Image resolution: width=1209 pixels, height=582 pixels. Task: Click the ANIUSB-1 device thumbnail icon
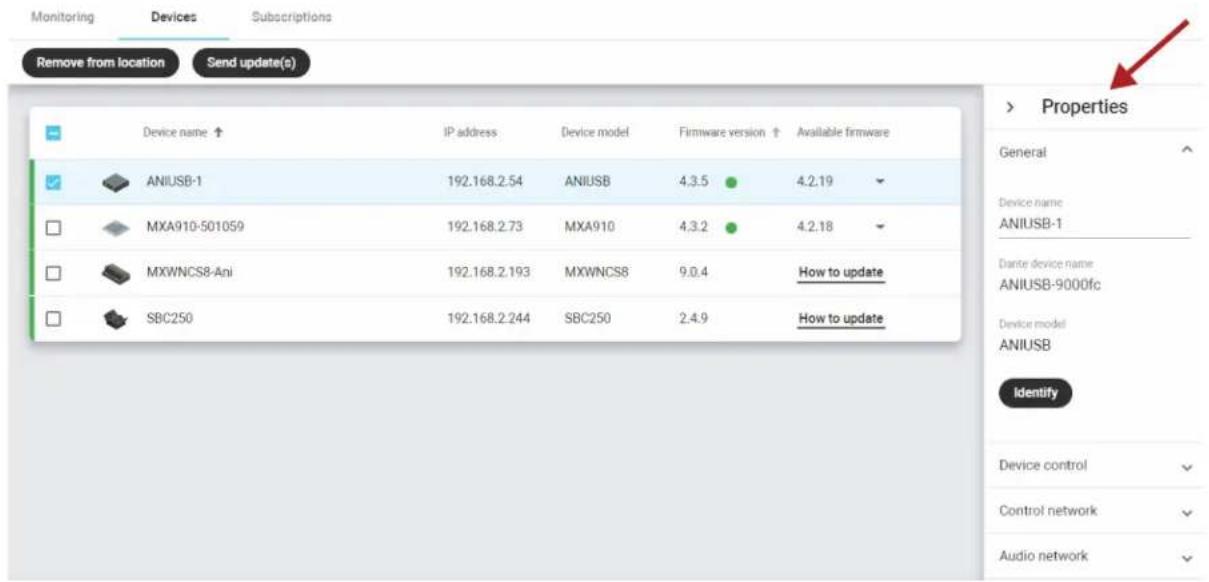point(116,182)
